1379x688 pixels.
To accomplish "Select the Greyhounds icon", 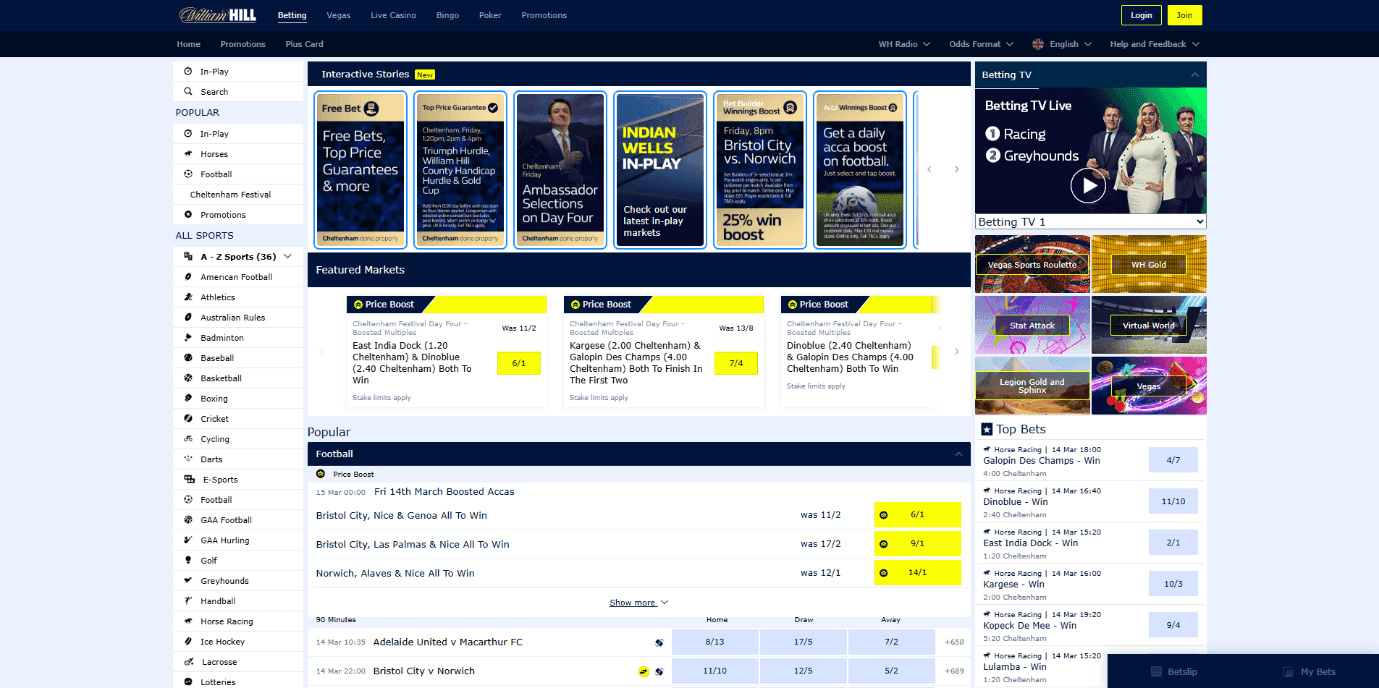I will (190, 580).
